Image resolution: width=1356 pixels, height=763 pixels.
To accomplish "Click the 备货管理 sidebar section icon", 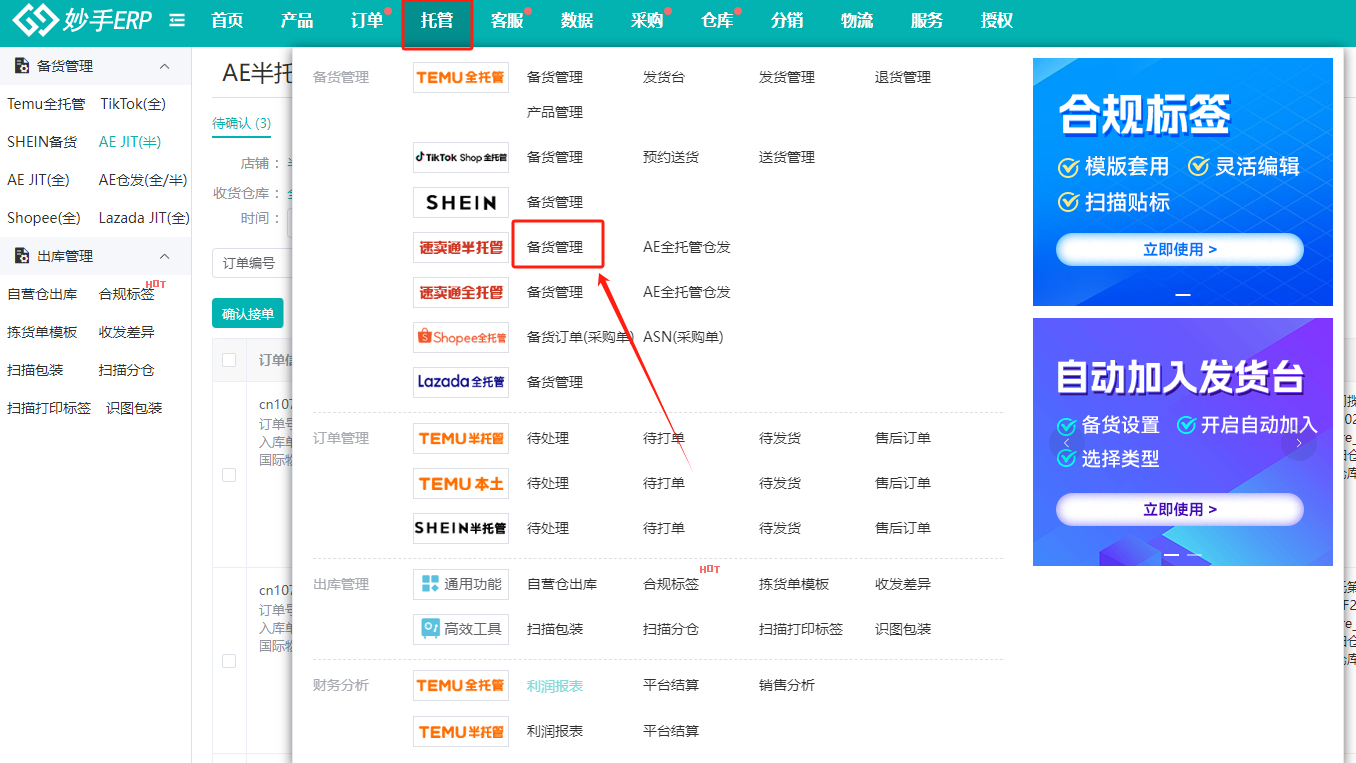I will [x=22, y=66].
